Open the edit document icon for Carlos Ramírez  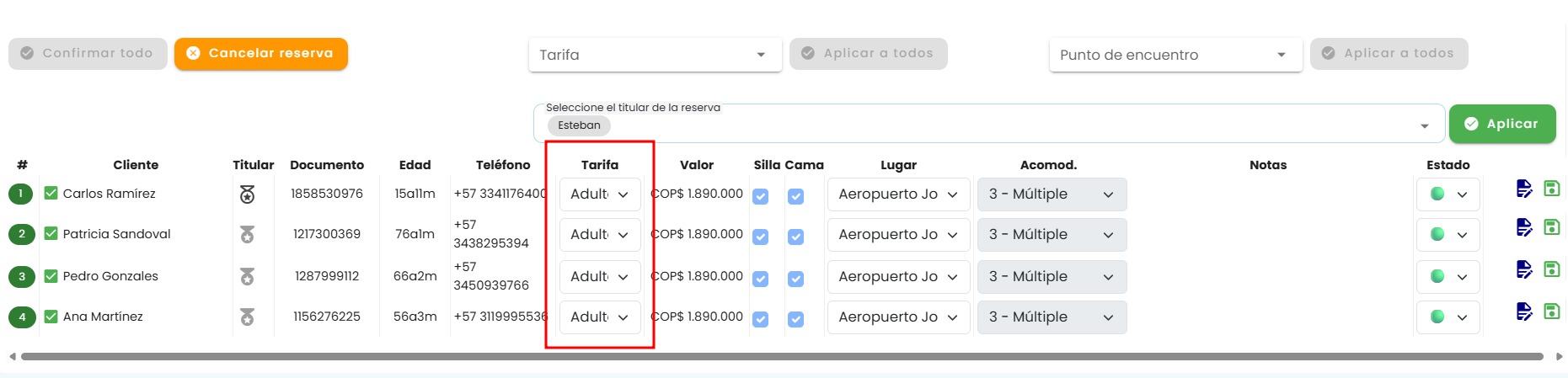pyautogui.click(x=1524, y=189)
